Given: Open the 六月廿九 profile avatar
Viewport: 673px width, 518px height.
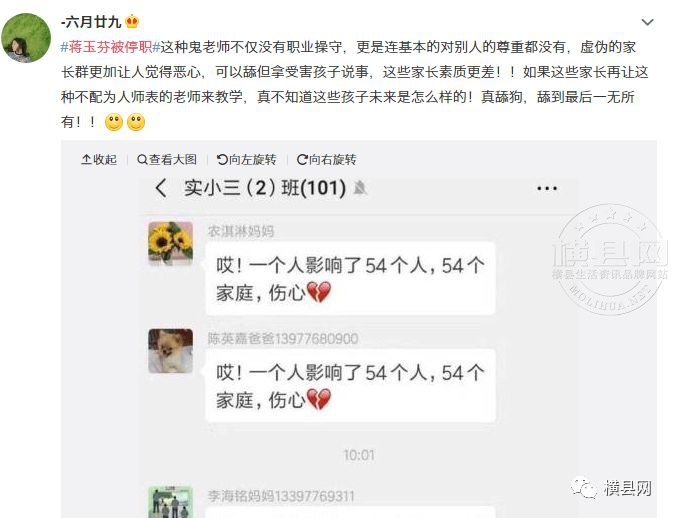Looking at the screenshot, I should click(26, 38).
